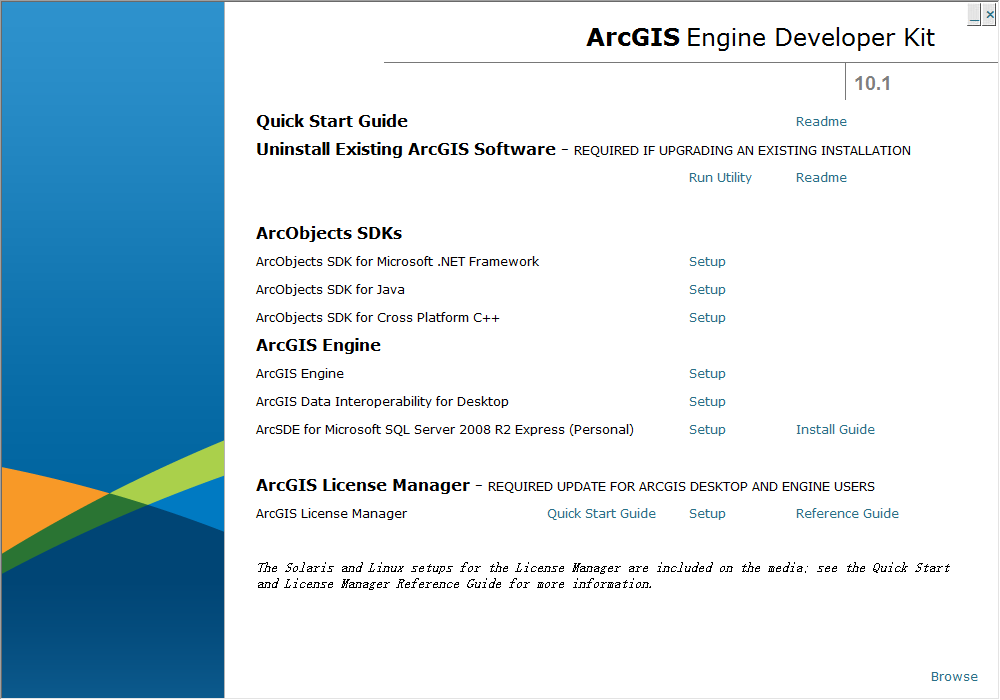This screenshot has width=1000, height=700.
Task: Close the ArcGIS setup window
Action: [x=989, y=14]
